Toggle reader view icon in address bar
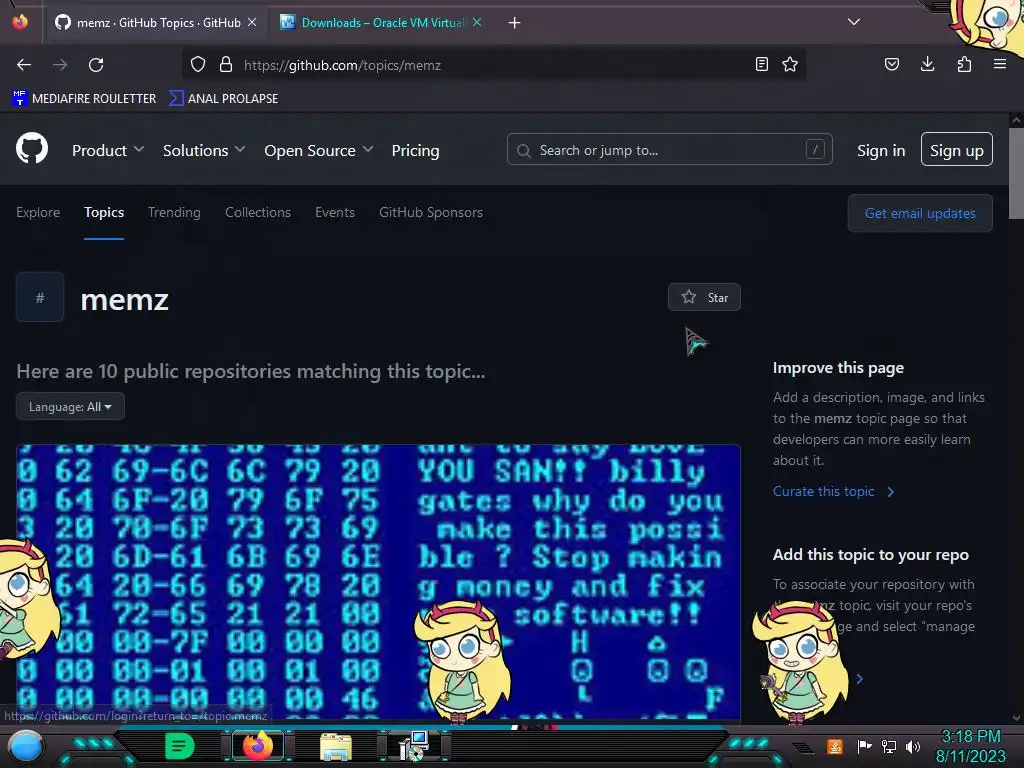Viewport: 1024px width, 768px height. pyautogui.click(x=761, y=64)
